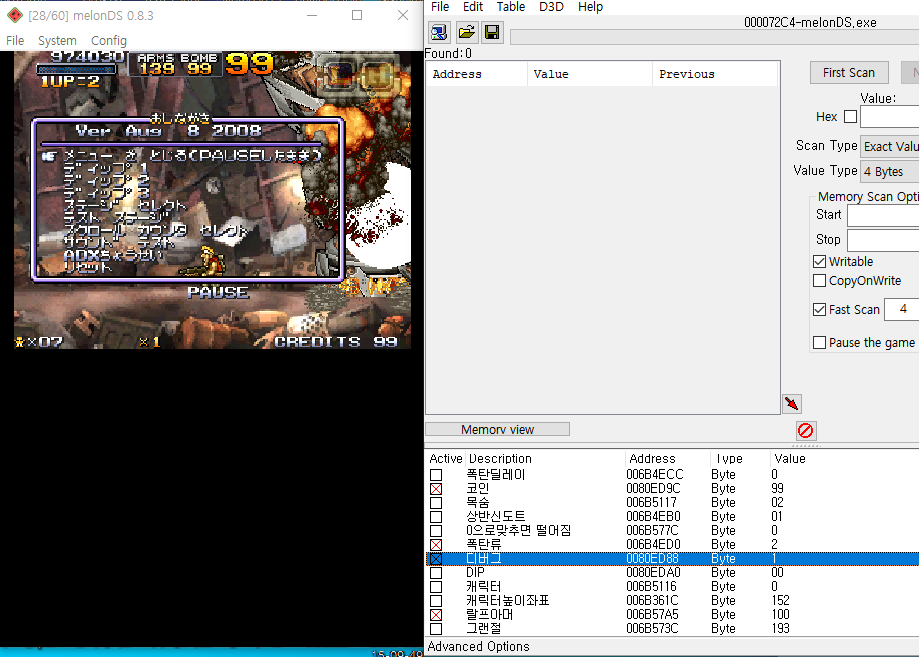Click address 006B4ECC cell
This screenshot has height=657, width=919.
655,474
